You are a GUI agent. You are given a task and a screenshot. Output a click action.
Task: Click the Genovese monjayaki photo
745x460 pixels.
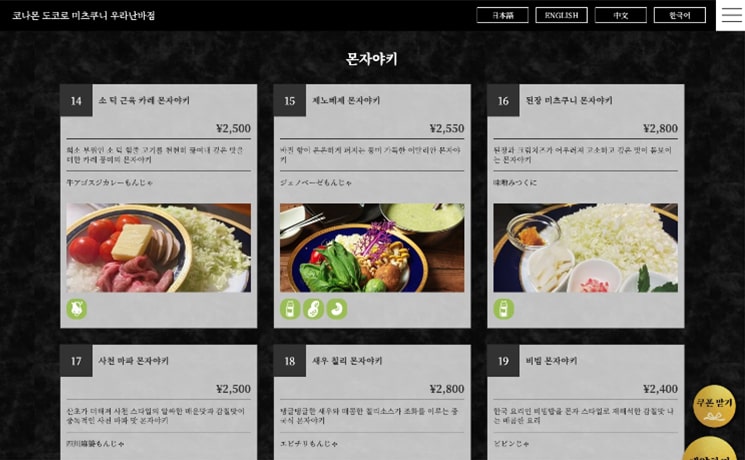[x=372, y=248]
